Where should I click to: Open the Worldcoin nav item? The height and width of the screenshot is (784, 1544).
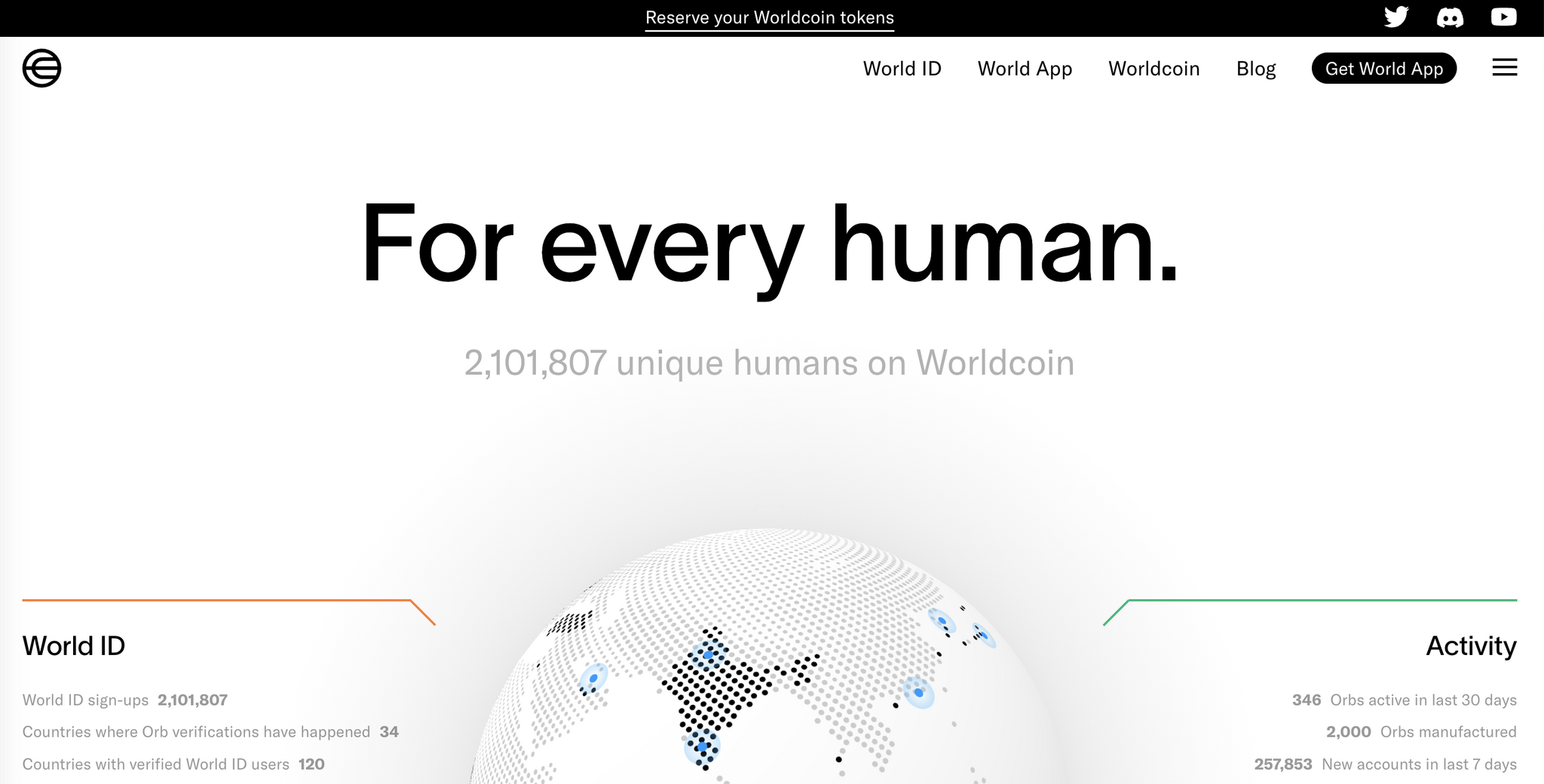click(x=1153, y=69)
